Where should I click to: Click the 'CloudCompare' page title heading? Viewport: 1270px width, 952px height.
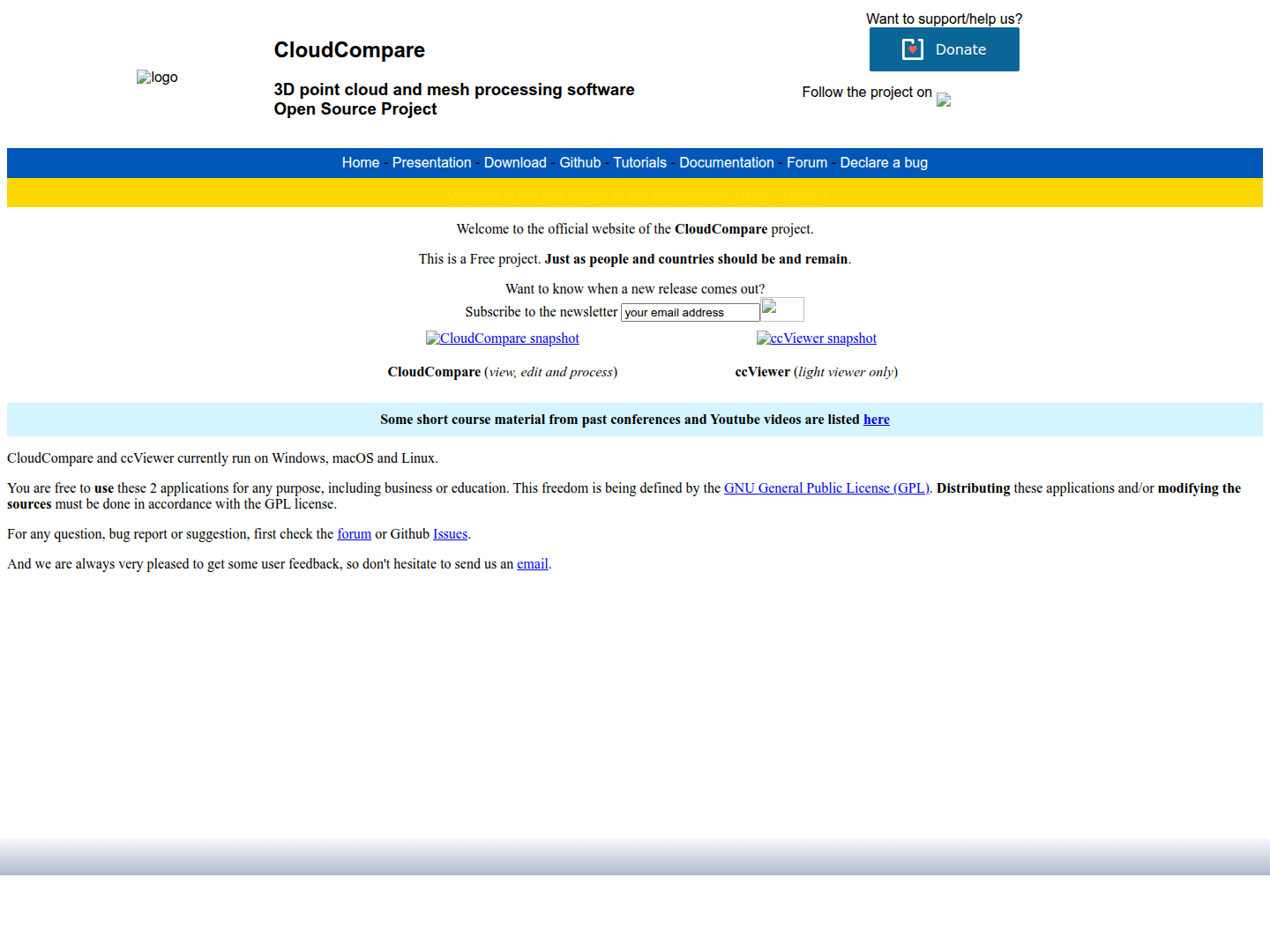pyautogui.click(x=349, y=50)
